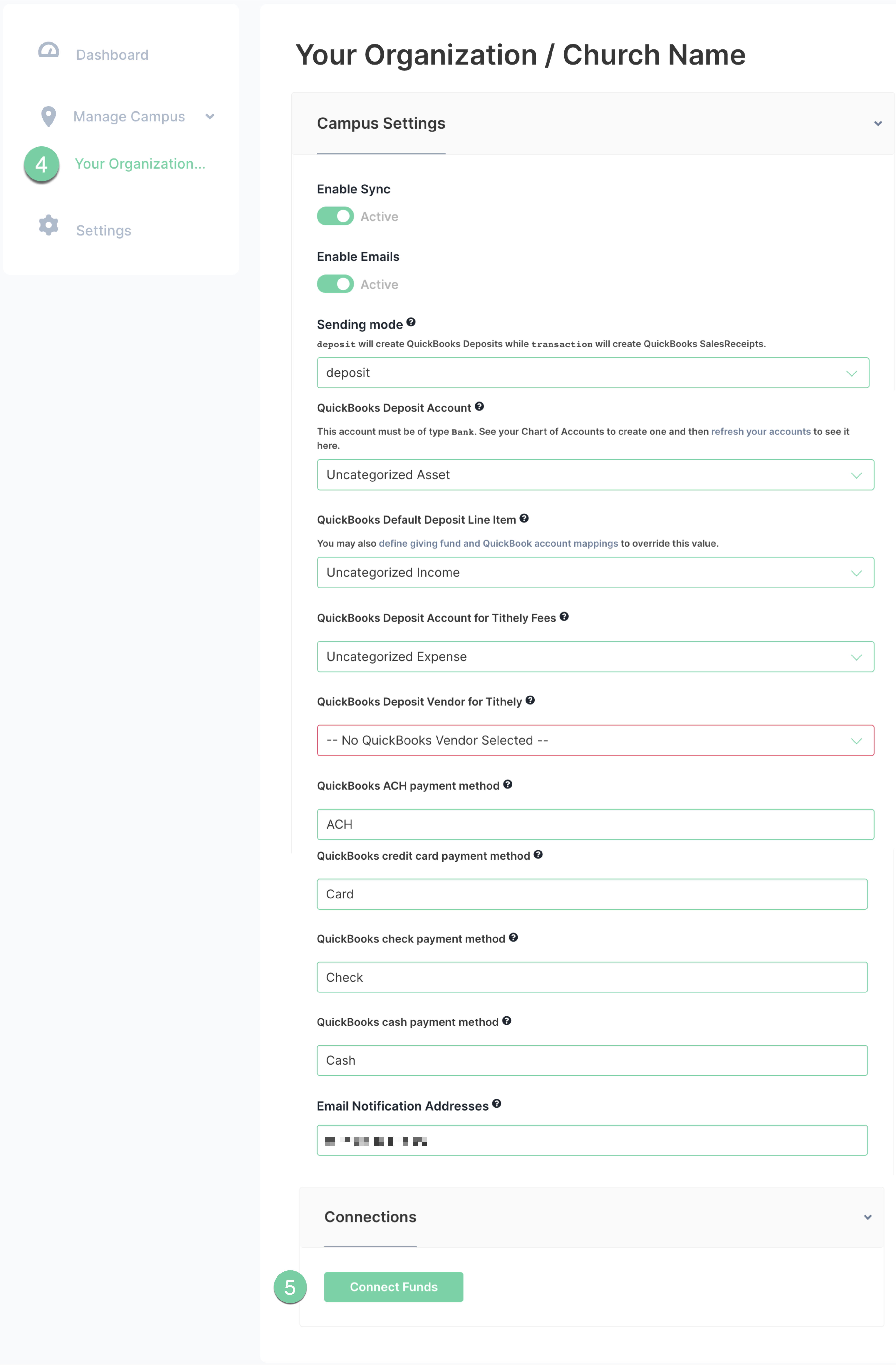Open the No QuickBooks Vendor Selected dropdown
The width and height of the screenshot is (896, 1365).
pos(595,740)
